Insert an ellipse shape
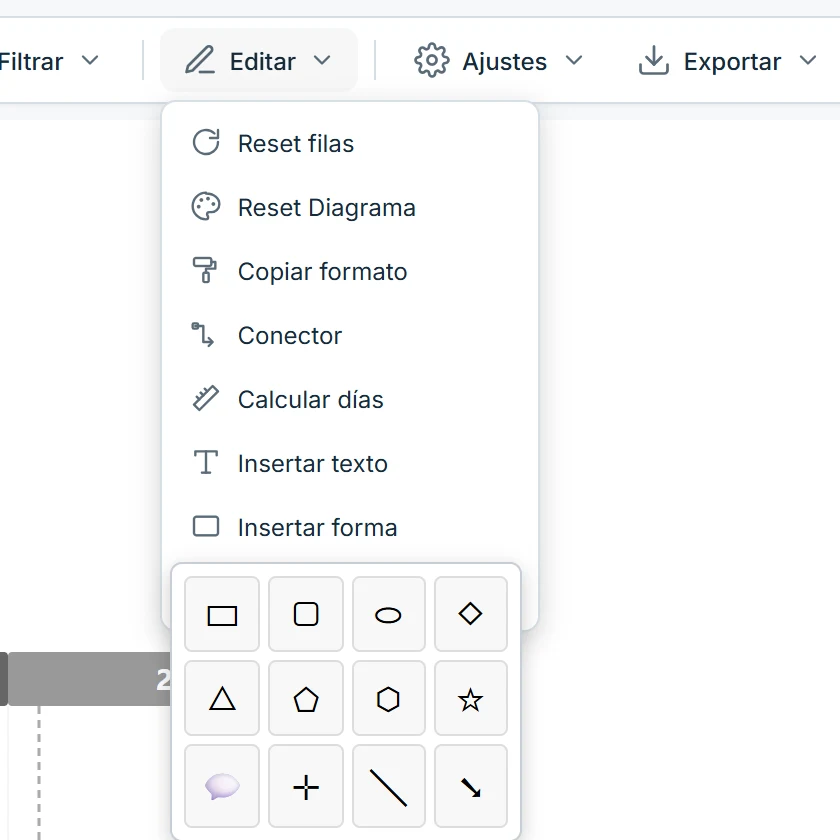Viewport: 840px width, 840px height. 388,614
